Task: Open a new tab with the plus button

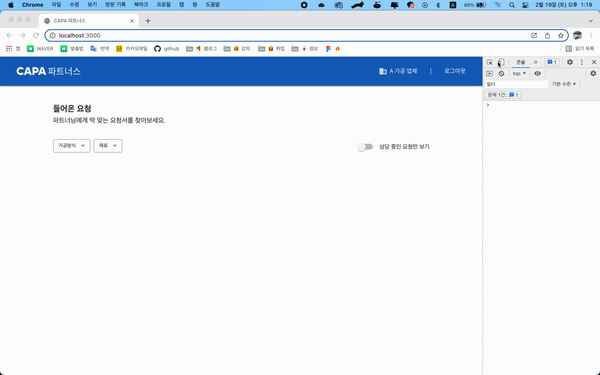Action: [x=148, y=21]
